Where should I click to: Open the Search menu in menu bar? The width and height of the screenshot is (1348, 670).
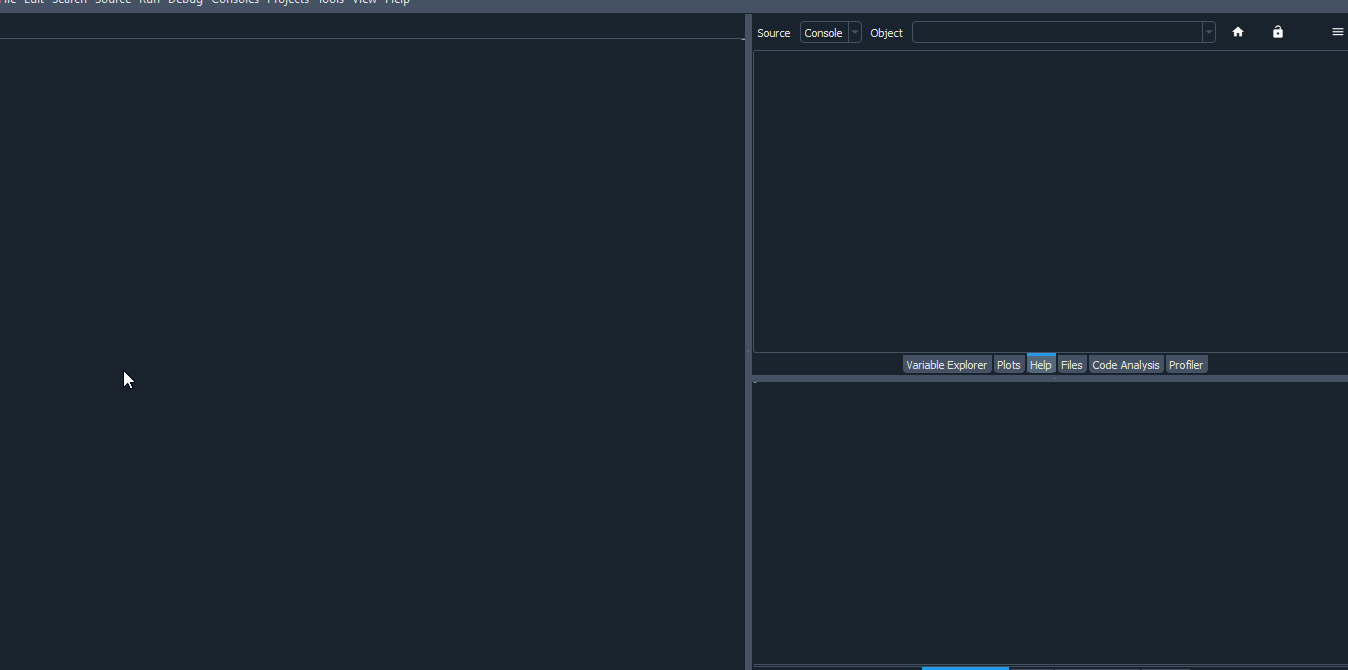tap(69, 2)
